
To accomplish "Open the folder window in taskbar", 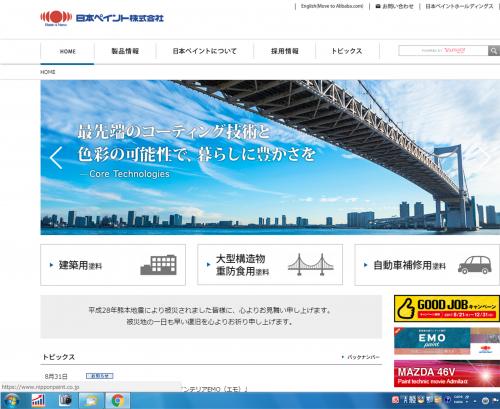I will click(91, 400).
